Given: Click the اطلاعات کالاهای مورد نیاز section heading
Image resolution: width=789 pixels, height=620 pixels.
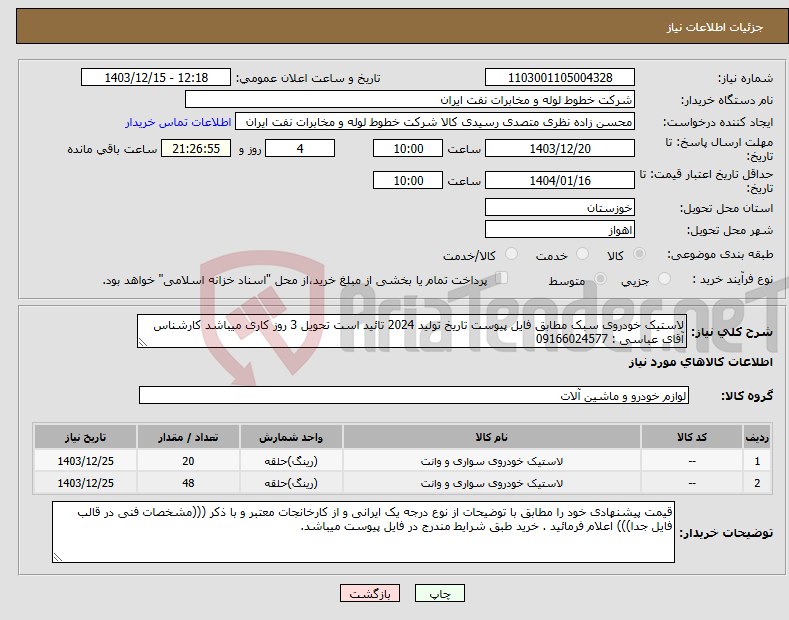Looking at the screenshot, I should tap(700, 362).
